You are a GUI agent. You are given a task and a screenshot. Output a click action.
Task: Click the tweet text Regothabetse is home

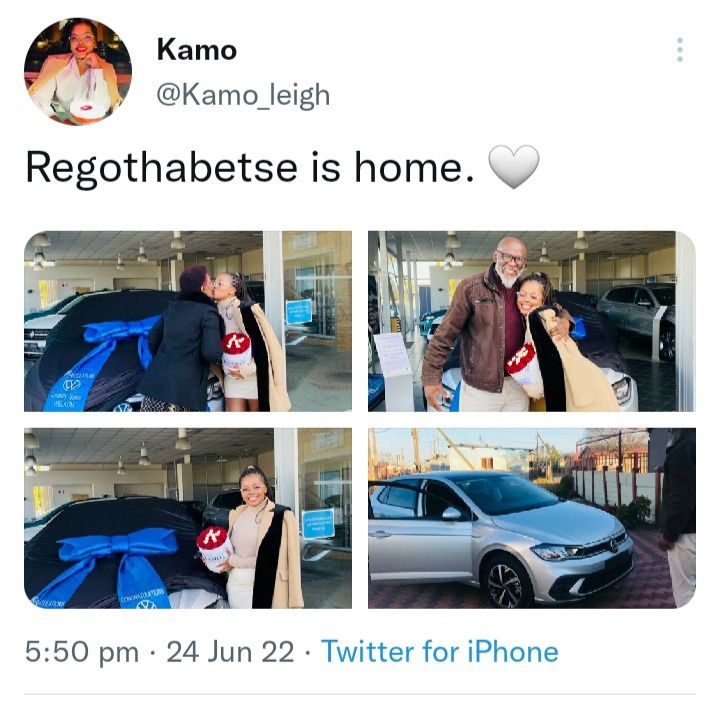click(x=250, y=168)
